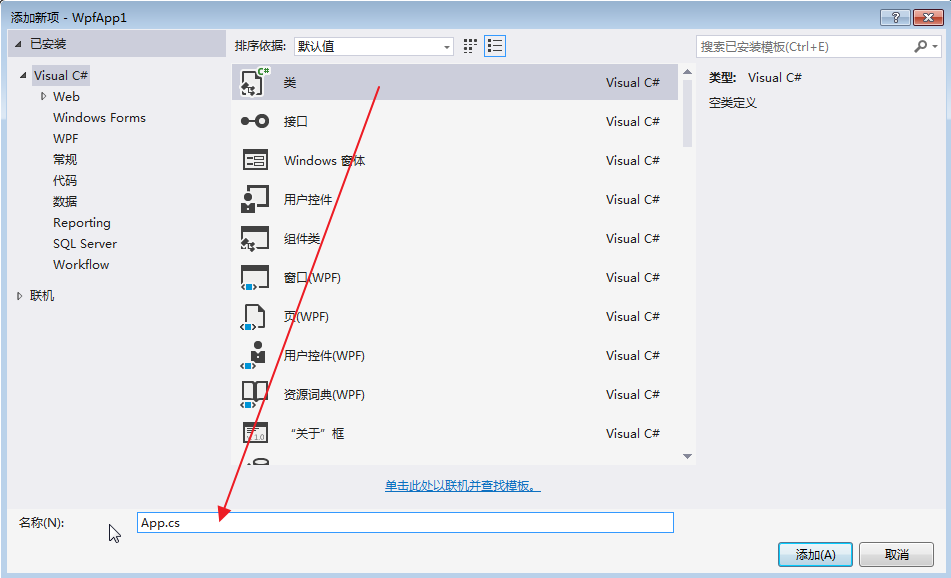Viewport: 951px width, 578px height.
Task: Click the 名称 name input field
Action: coord(404,522)
